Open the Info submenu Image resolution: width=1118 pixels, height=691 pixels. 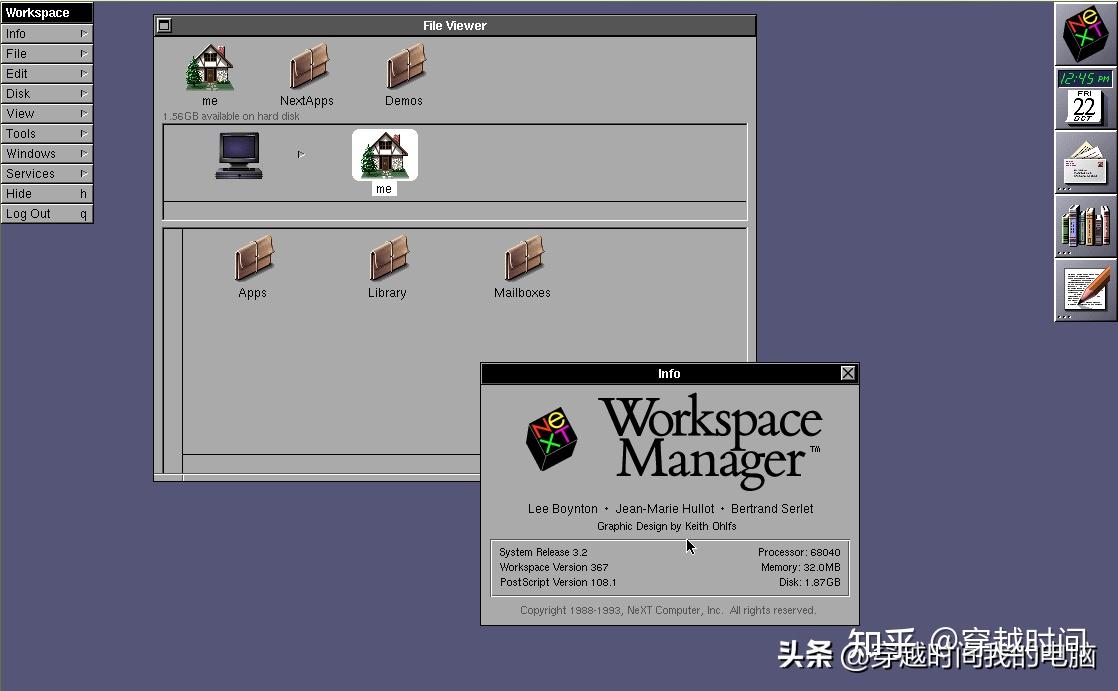[47, 34]
